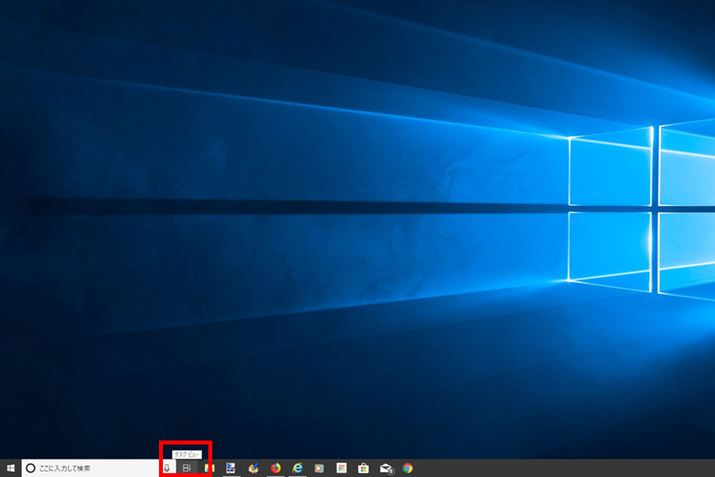Open the Windows Start menu
This screenshot has height=477, width=715.
point(10,468)
